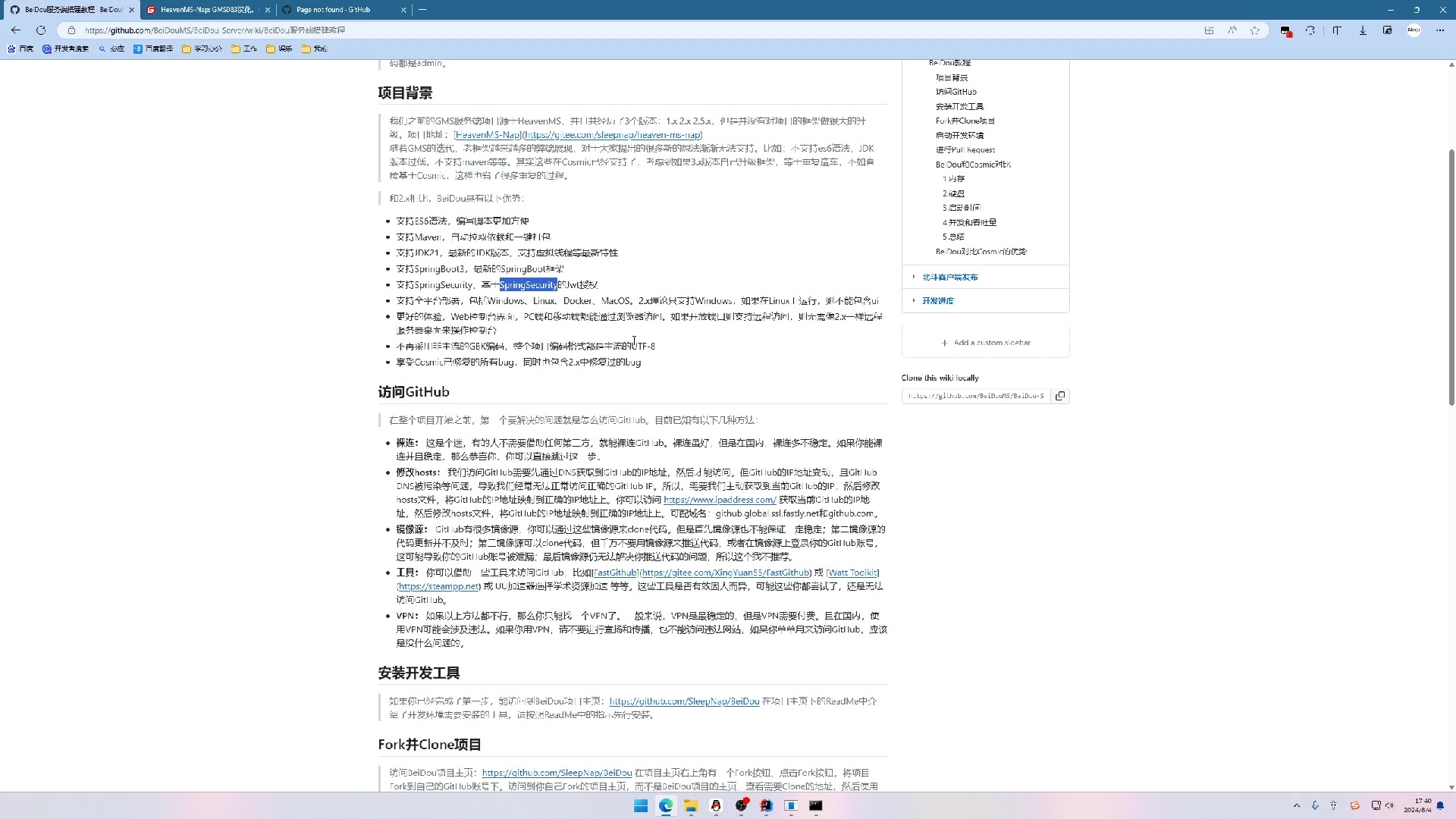The image size is (1456, 819).
Task: Click Add a custom sidebar
Action: point(986,343)
